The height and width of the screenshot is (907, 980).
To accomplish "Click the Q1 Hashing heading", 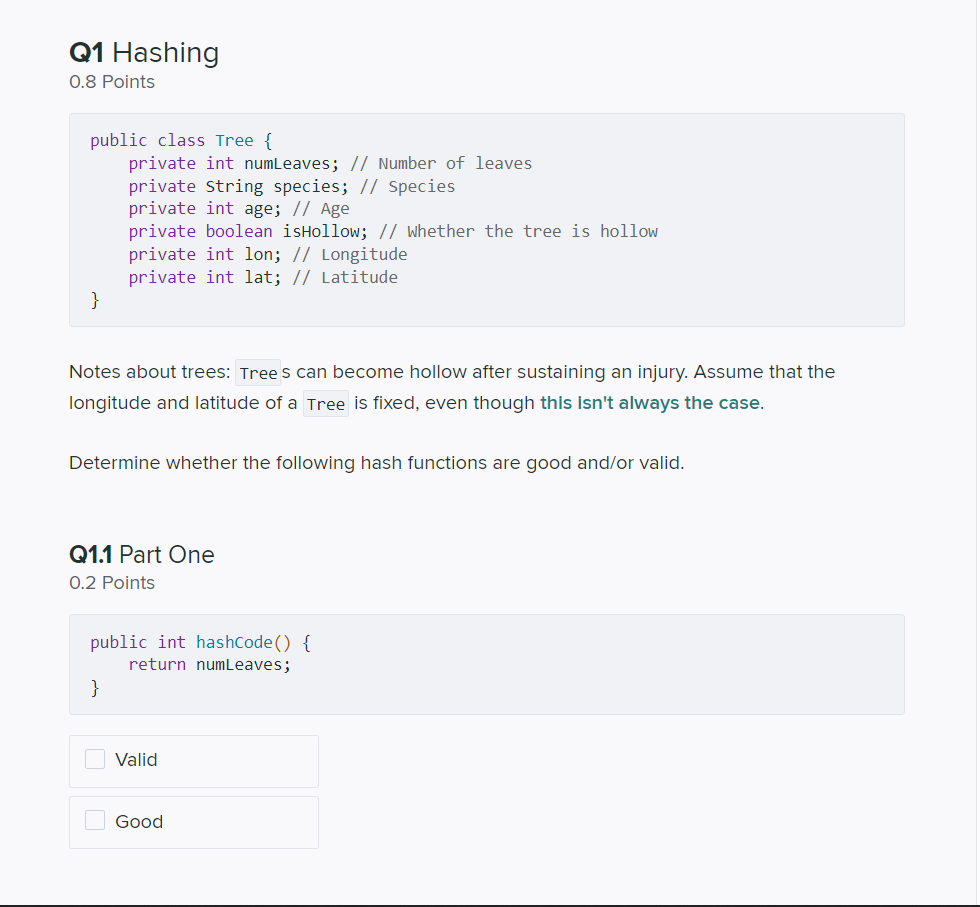I will tap(144, 52).
